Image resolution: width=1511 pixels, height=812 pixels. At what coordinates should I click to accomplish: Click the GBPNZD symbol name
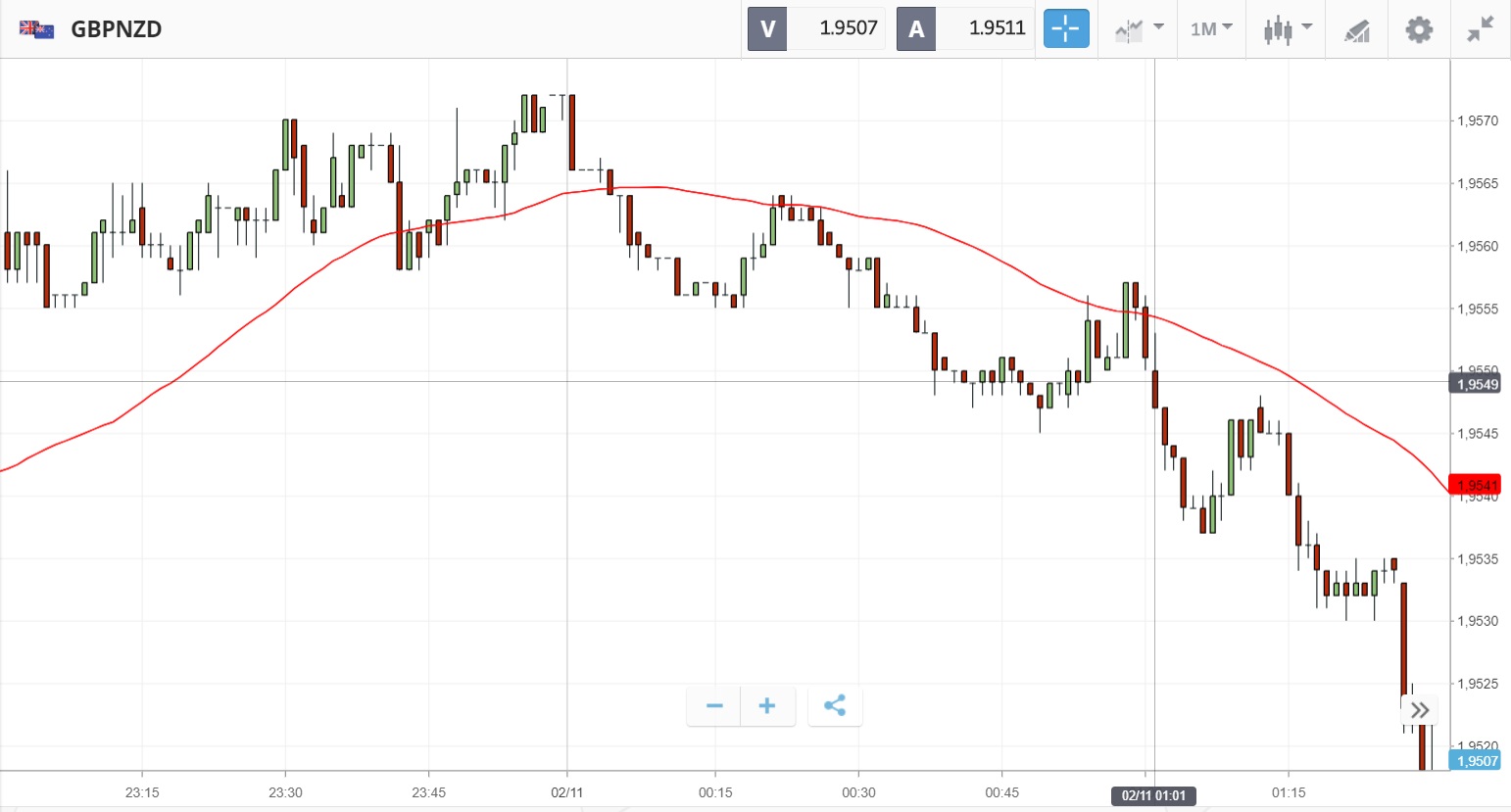click(117, 29)
